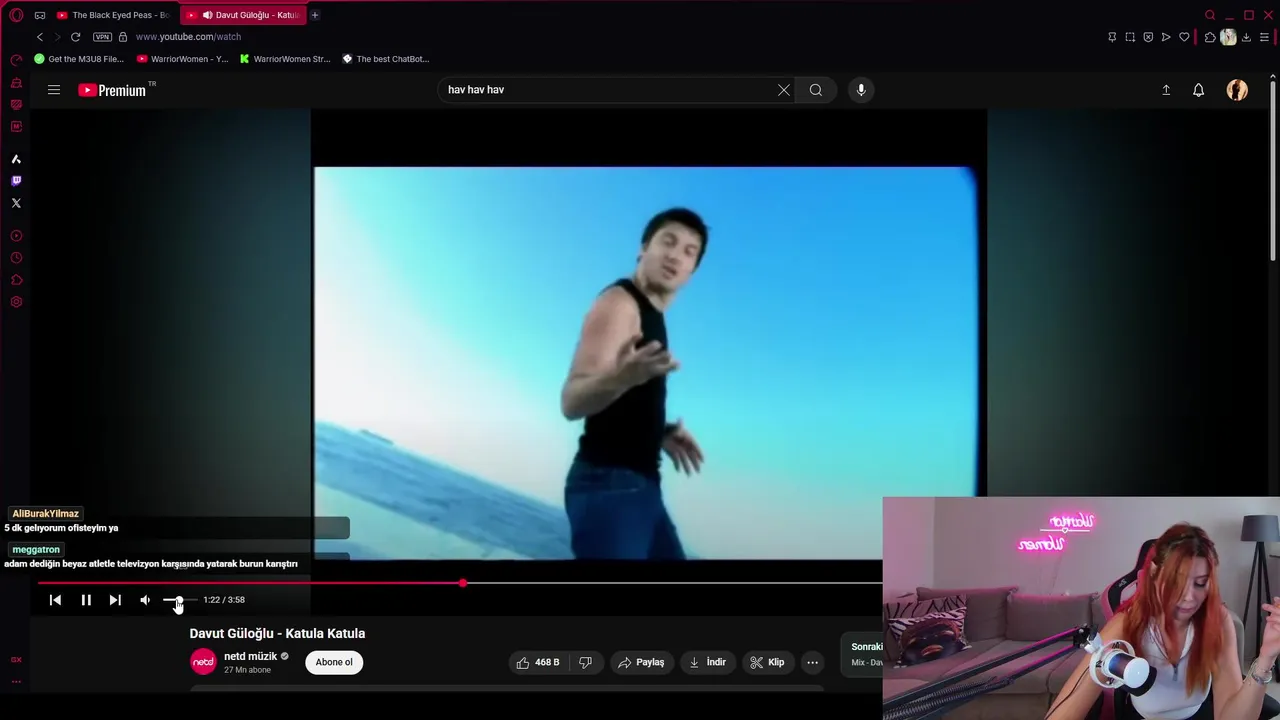The image size is (1280, 720).
Task: Create clip with Klip button
Action: tap(767, 662)
